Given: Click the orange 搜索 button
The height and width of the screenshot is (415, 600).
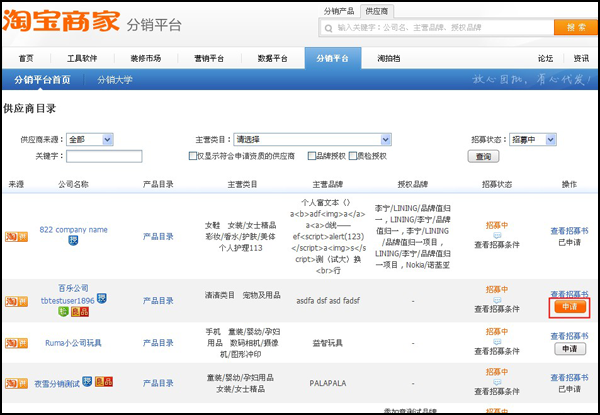Looking at the screenshot, I should (x=576, y=28).
